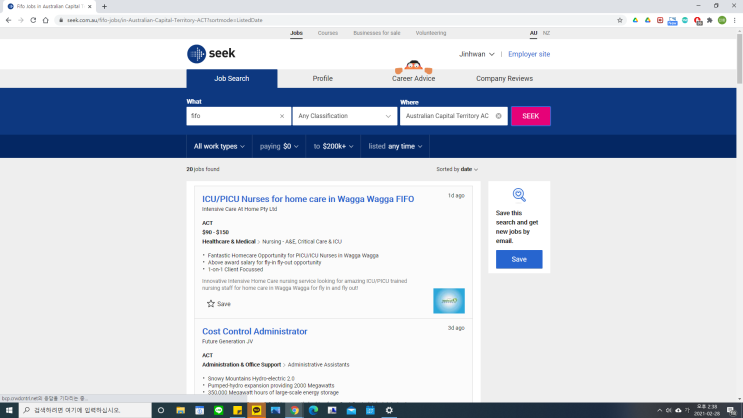Open ICU/PICU Nurses for home care job title
This screenshot has height=418, width=743.
tap(308, 199)
